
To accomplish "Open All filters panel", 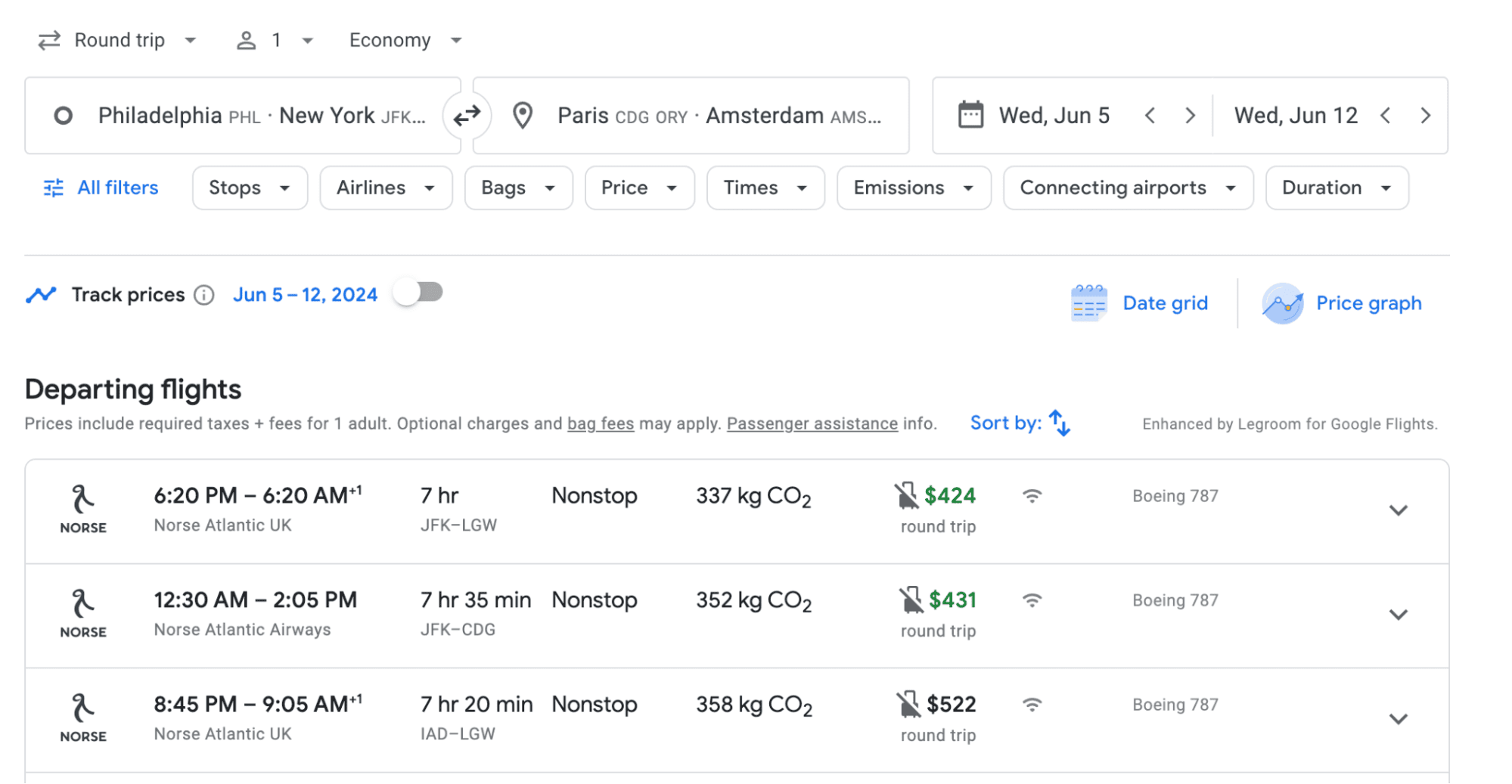I will point(101,187).
